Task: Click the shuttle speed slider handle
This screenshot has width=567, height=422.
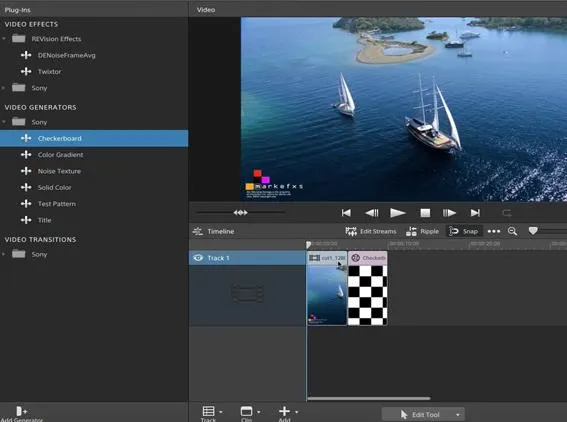Action: pos(240,213)
